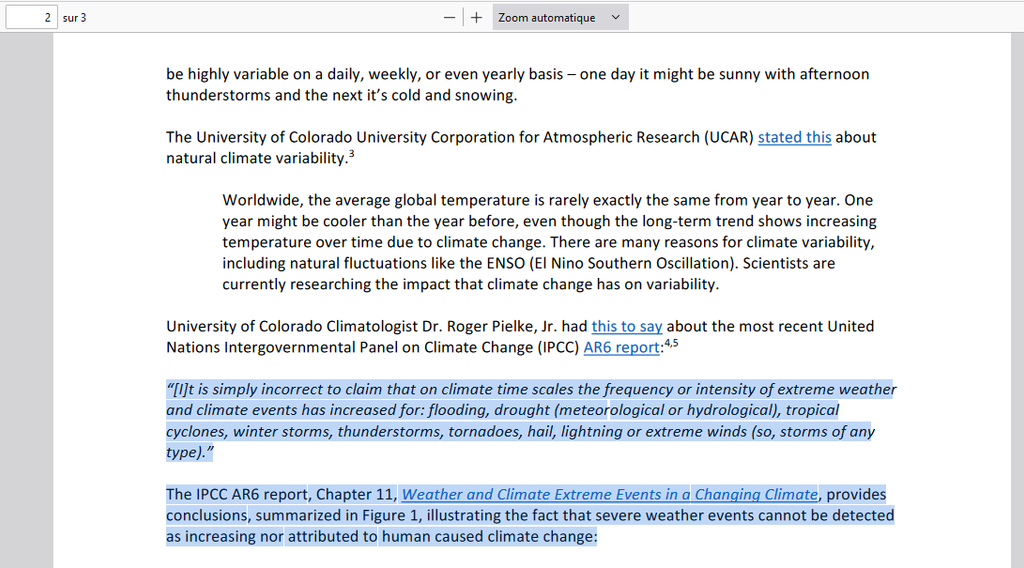
Task: Click the indented quote starting with "Worldwide"
Action: point(548,242)
